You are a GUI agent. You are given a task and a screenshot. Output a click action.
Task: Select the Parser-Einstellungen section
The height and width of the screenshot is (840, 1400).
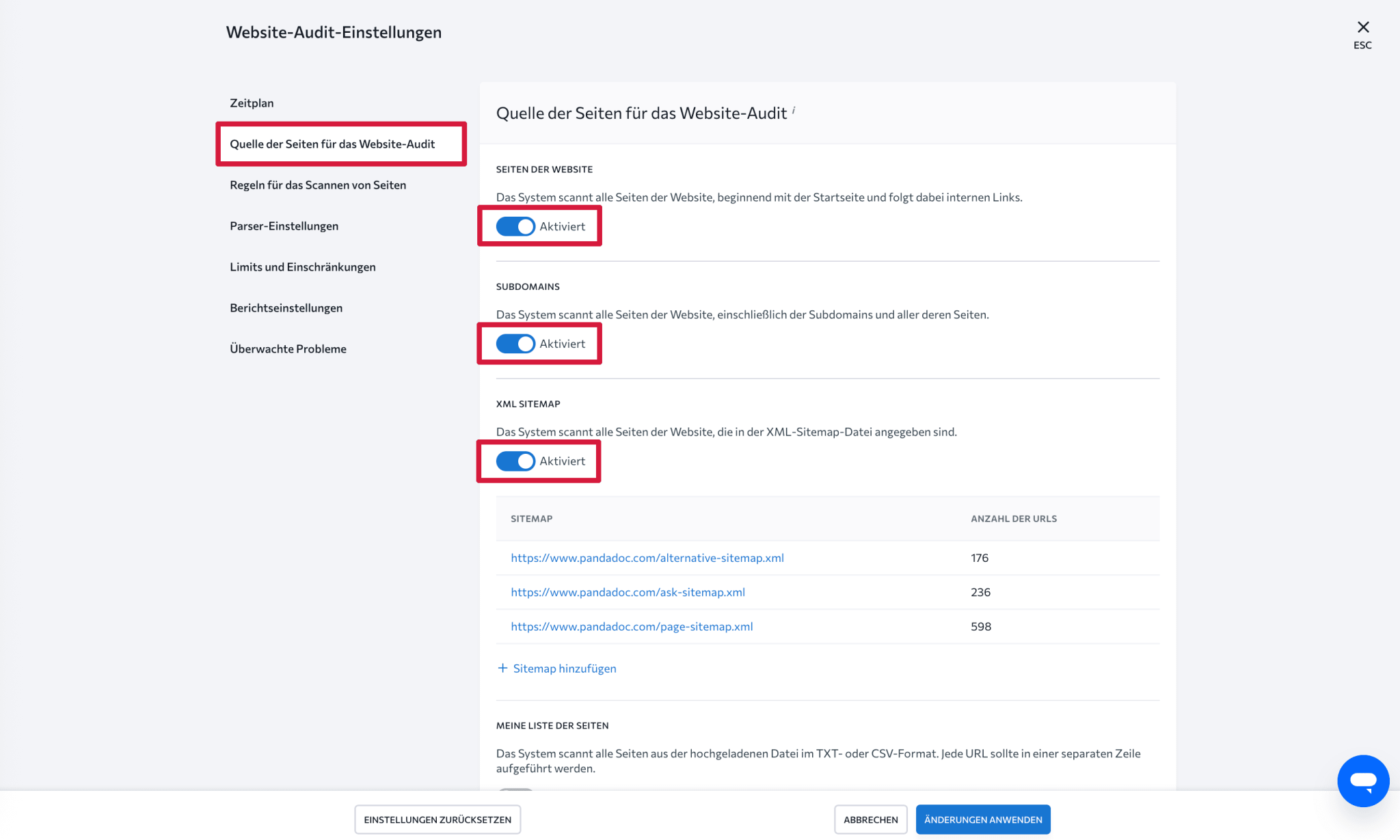pos(284,226)
